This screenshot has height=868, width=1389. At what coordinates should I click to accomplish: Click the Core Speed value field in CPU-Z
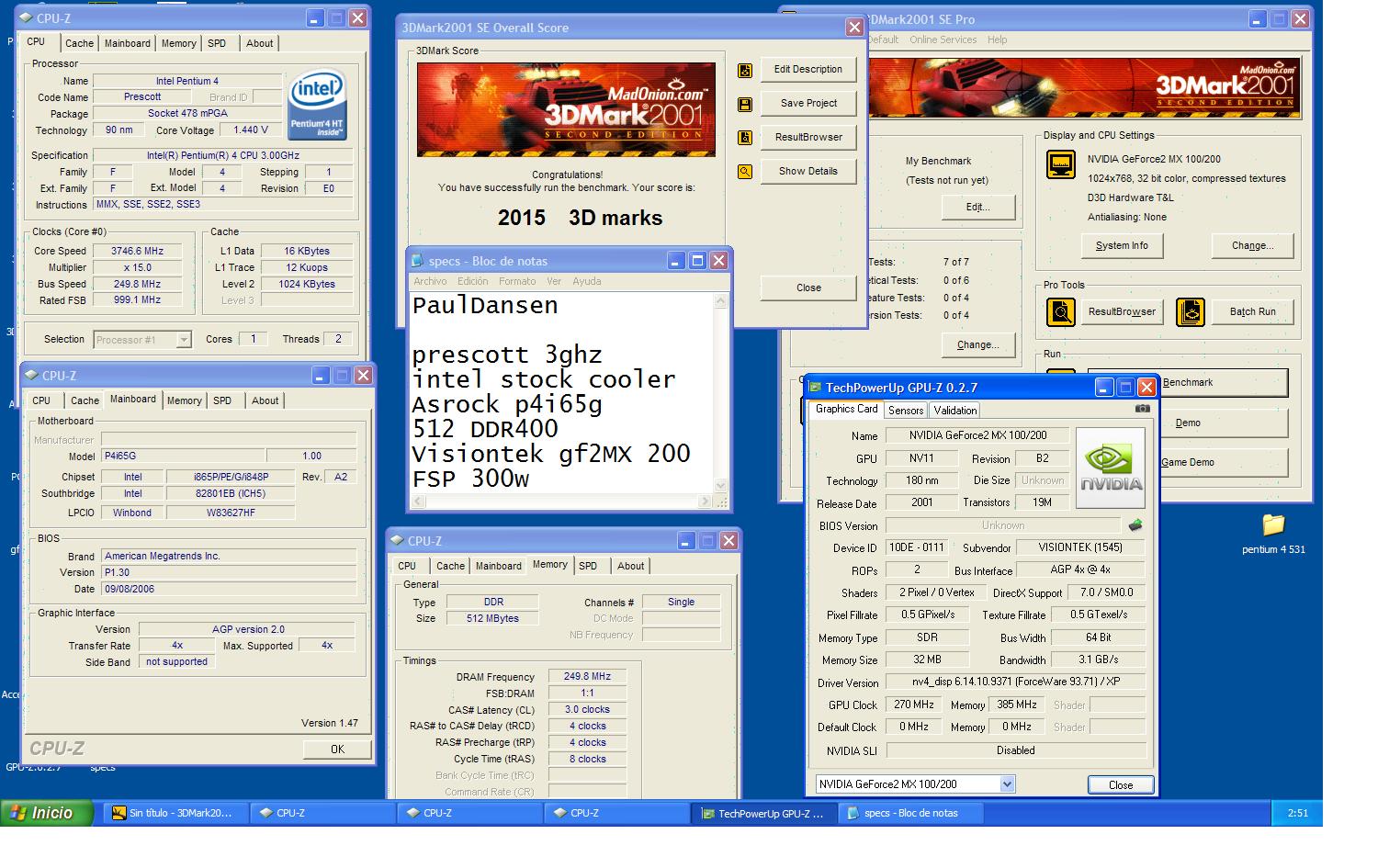[138, 252]
